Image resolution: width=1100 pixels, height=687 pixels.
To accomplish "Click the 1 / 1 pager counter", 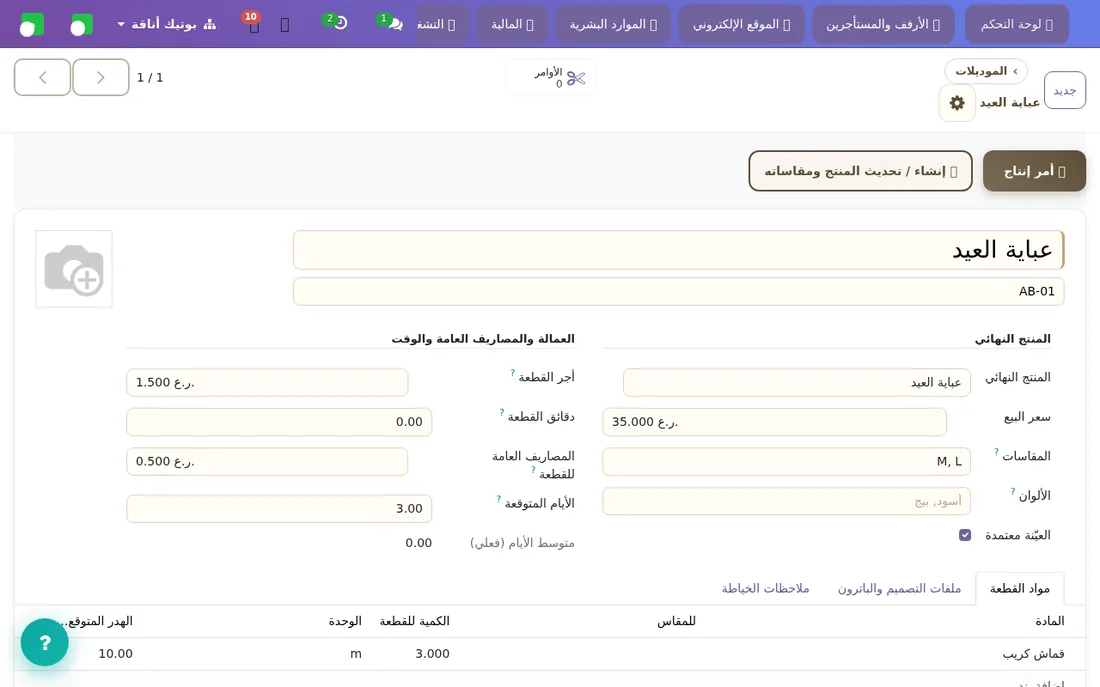I will point(150,78).
